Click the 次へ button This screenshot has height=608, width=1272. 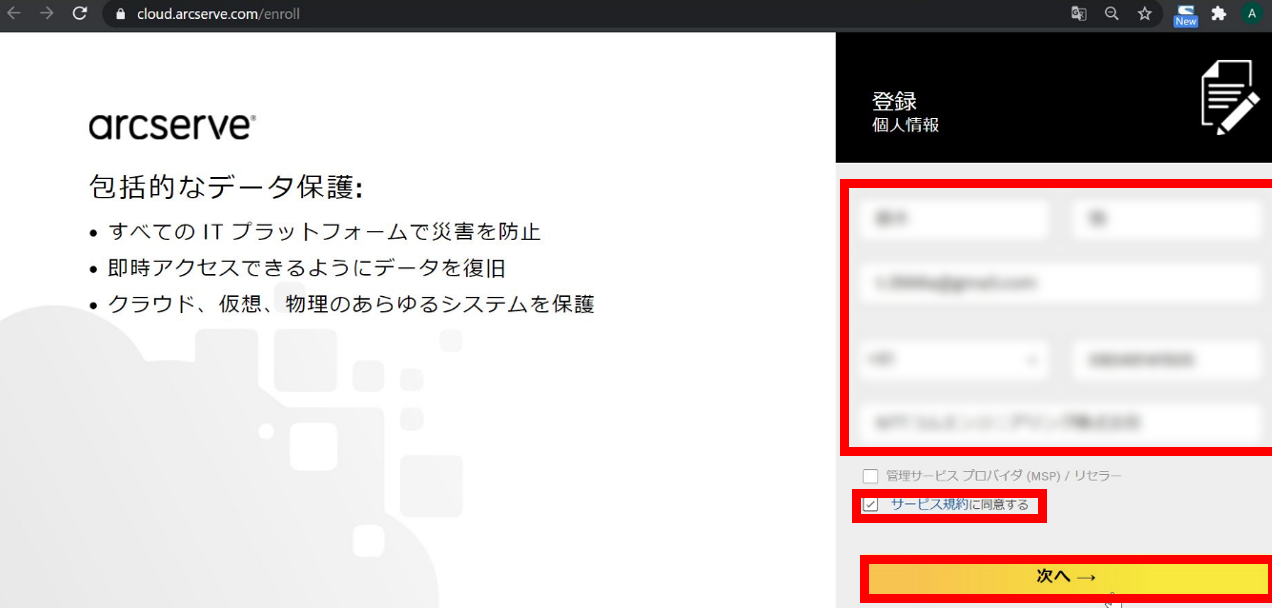coord(1068,577)
